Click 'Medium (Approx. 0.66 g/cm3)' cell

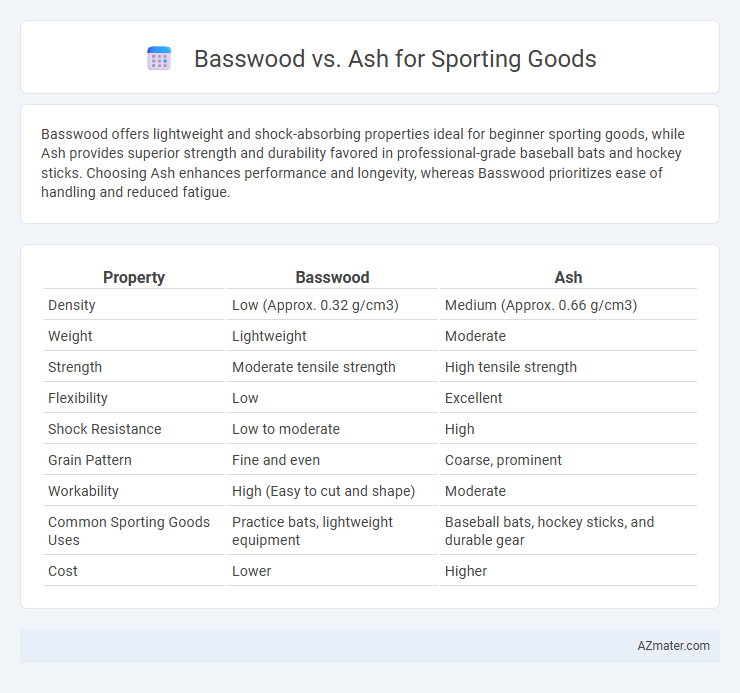541,305
